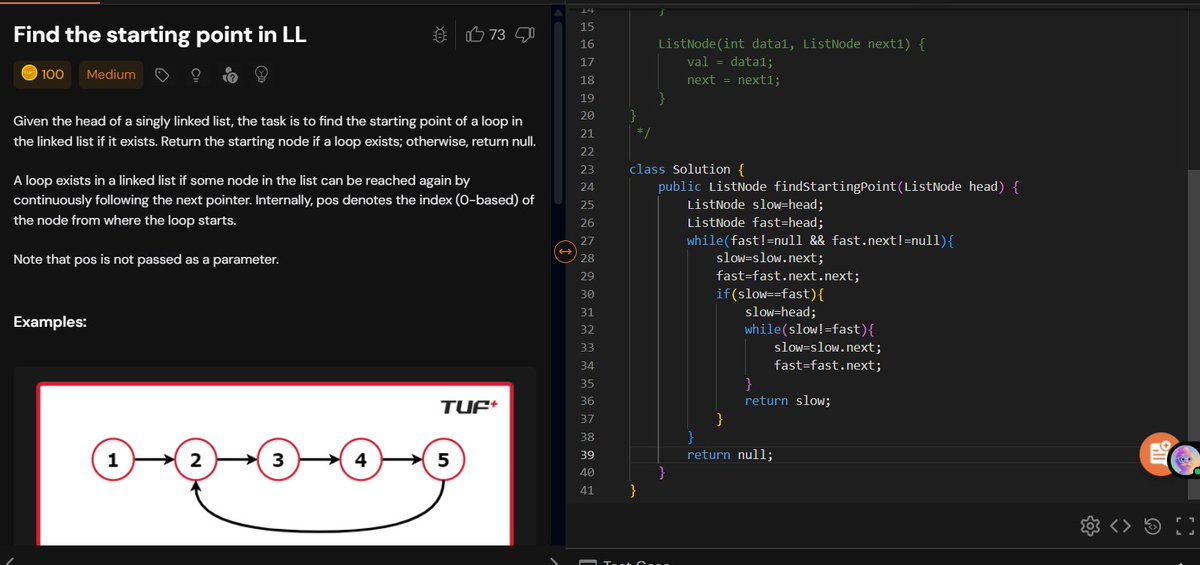Screen dimensions: 1200x565
Task: Click the while(fast!=null...) loop line
Action: (821, 240)
